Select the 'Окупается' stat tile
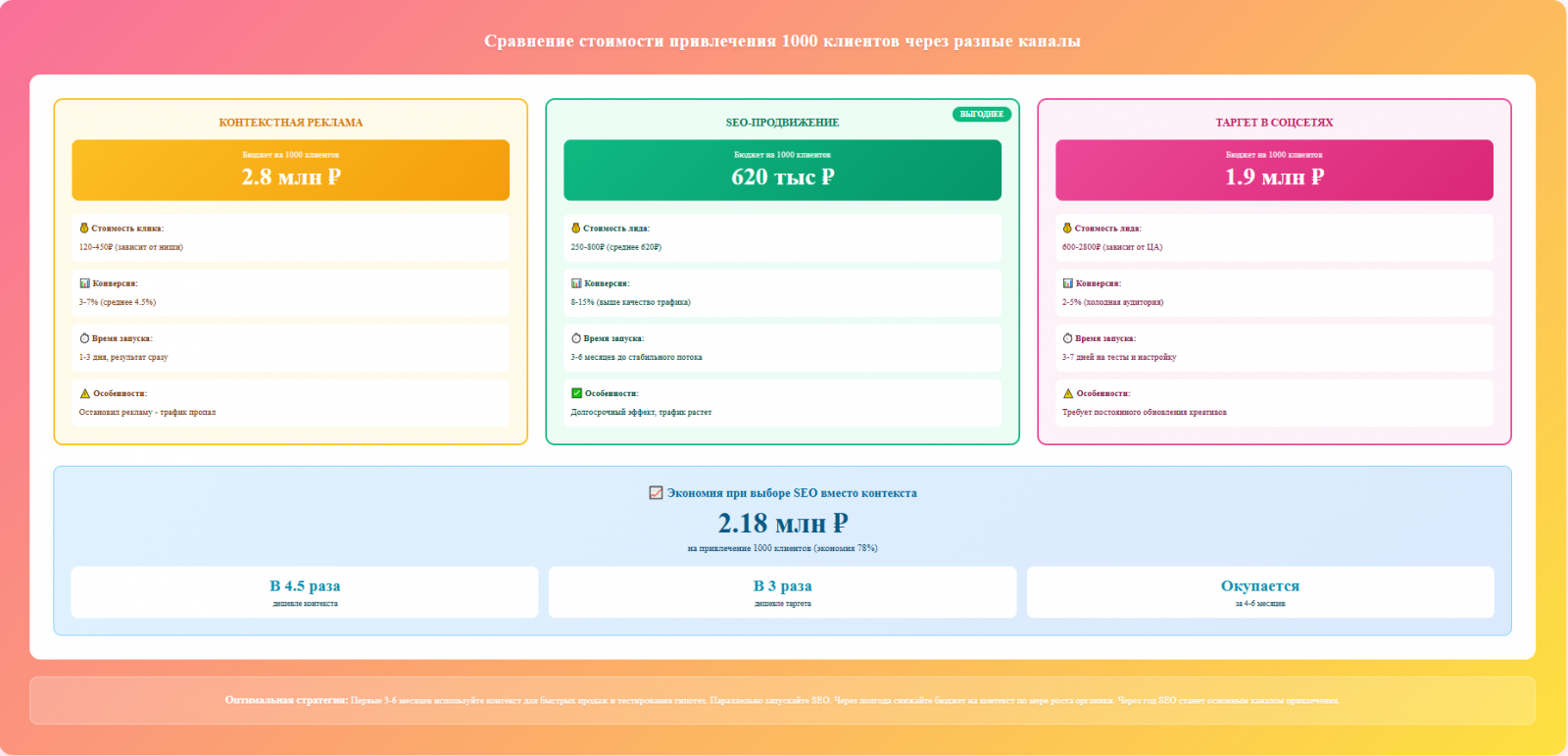The image size is (1568, 756). click(x=1260, y=592)
